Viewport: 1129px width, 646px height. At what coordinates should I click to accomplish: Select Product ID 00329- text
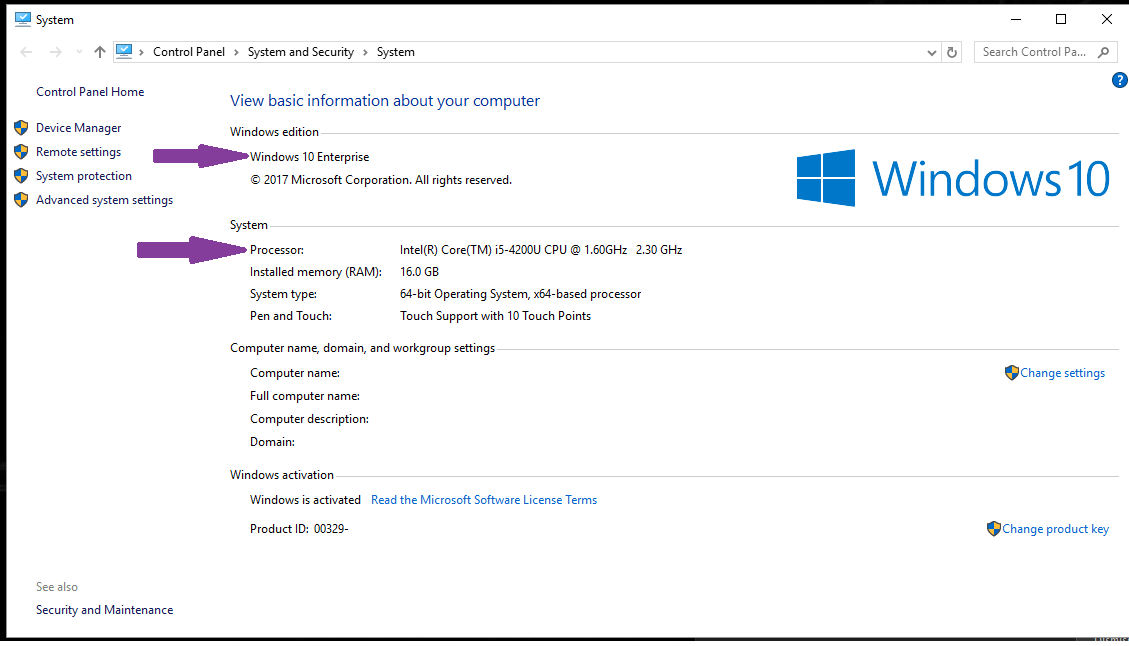pos(299,529)
